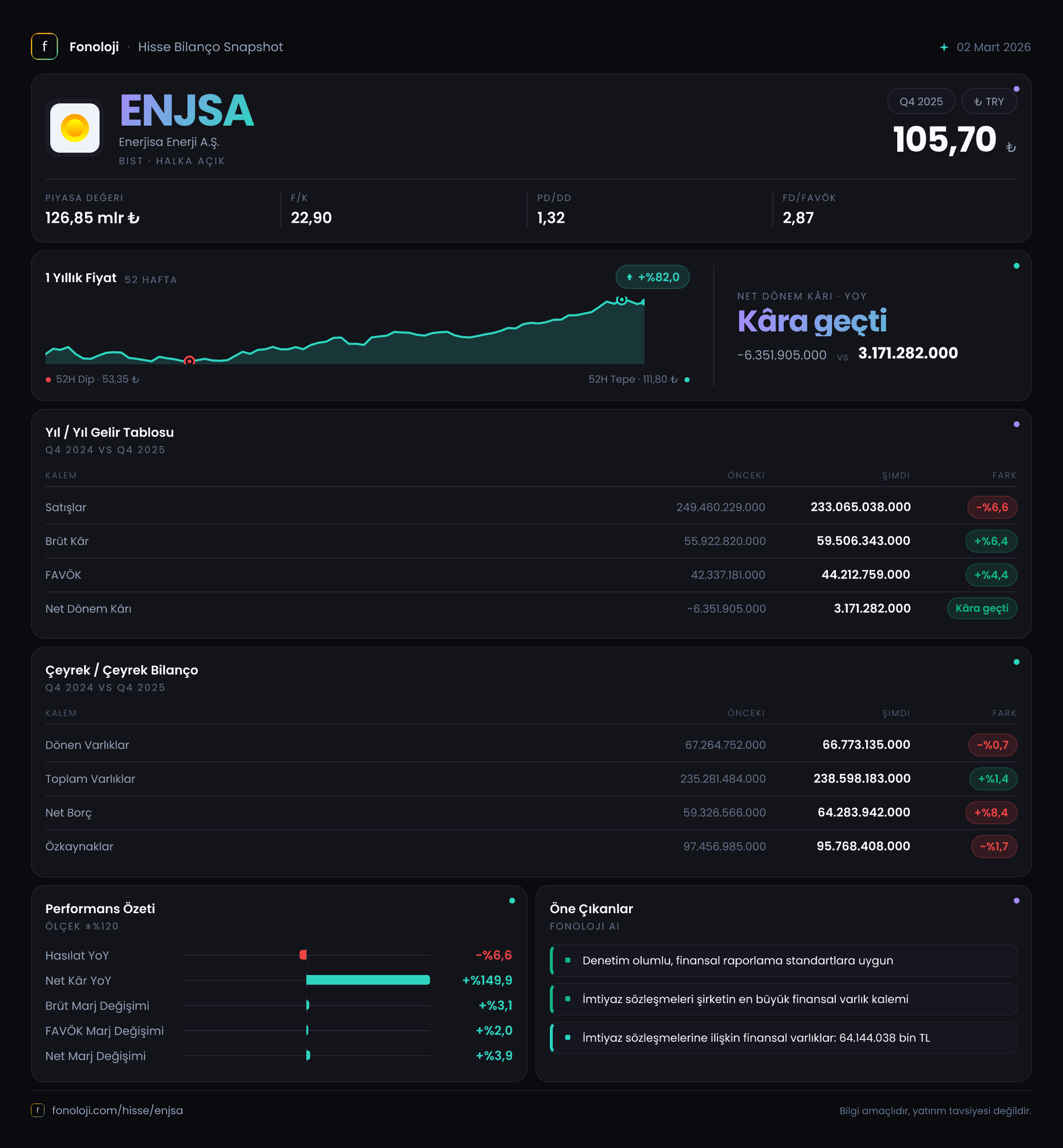Click the ENJSA ticker title
1063x1148 pixels.
click(x=187, y=111)
